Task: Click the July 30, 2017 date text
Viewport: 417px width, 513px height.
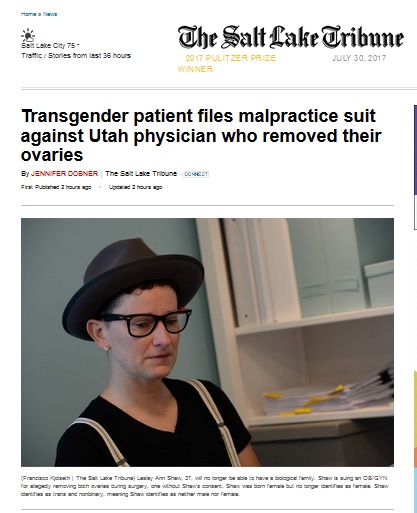Action: click(x=359, y=58)
